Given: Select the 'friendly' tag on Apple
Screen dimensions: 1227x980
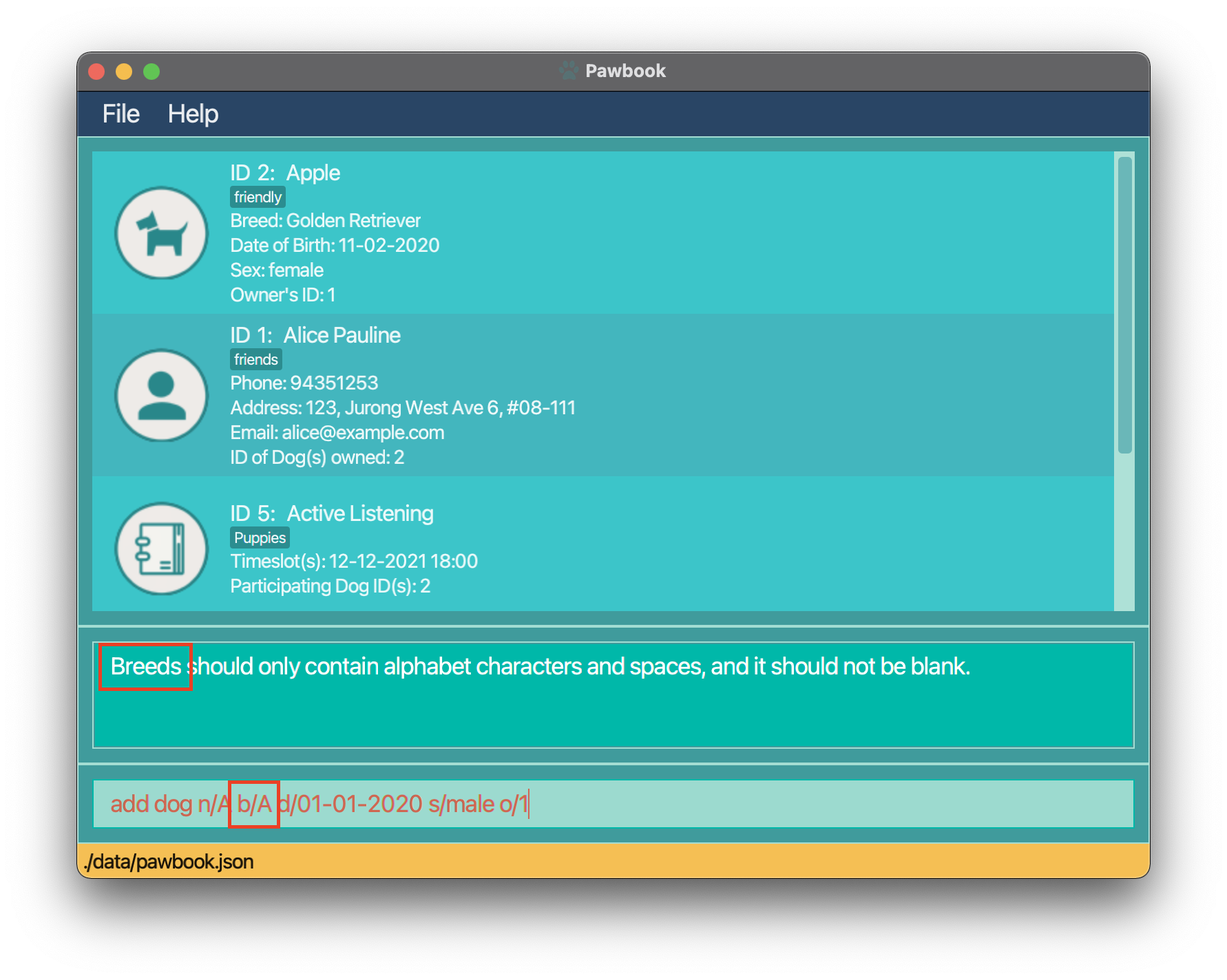Looking at the screenshot, I should coord(258,198).
